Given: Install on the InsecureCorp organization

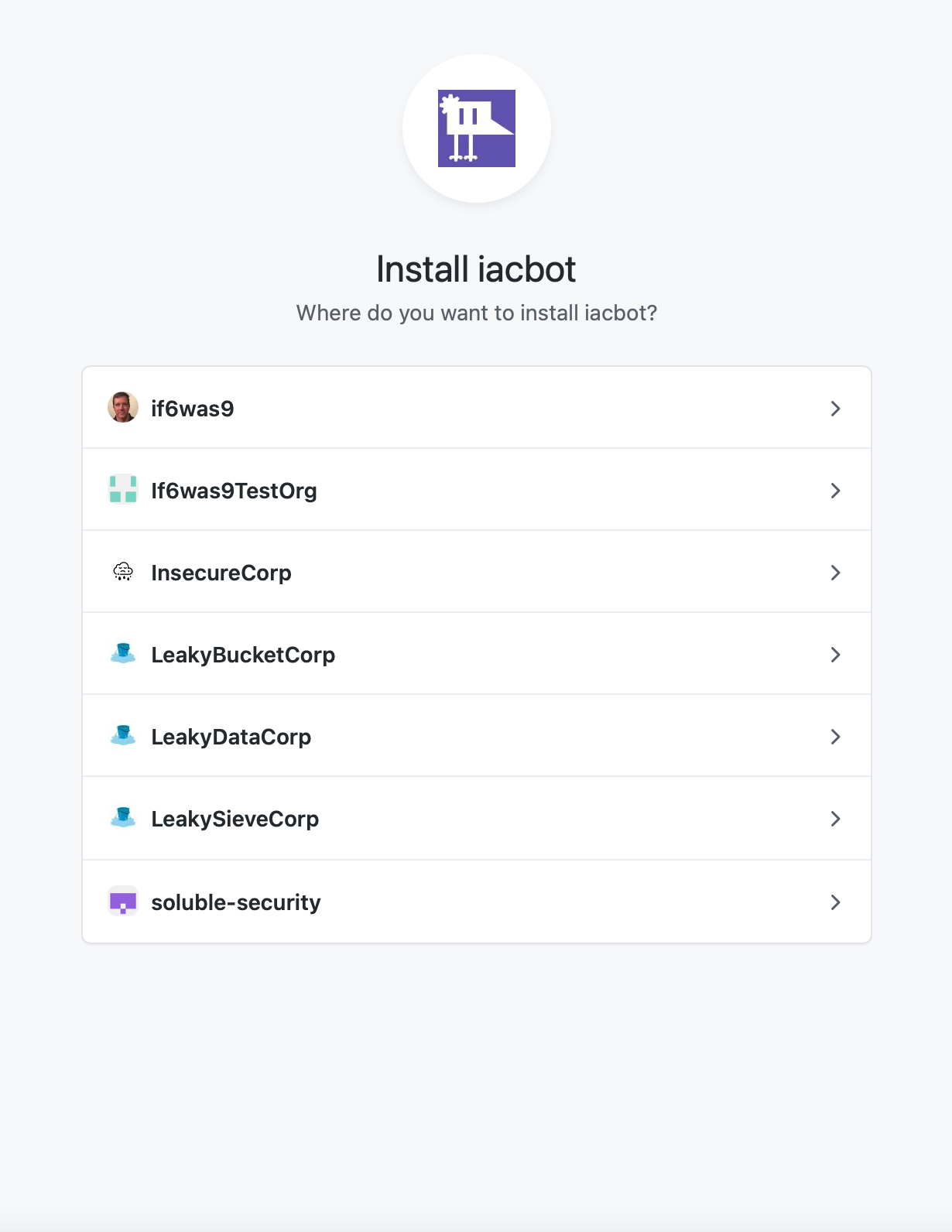Looking at the screenshot, I should point(221,573).
